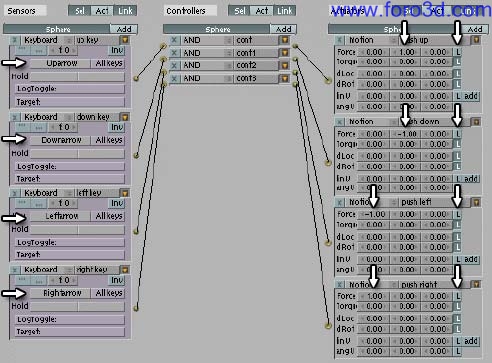Toggle Act filter in Sensors header
Image resolution: width=492 pixels, height=363 pixels.
pos(102,11)
